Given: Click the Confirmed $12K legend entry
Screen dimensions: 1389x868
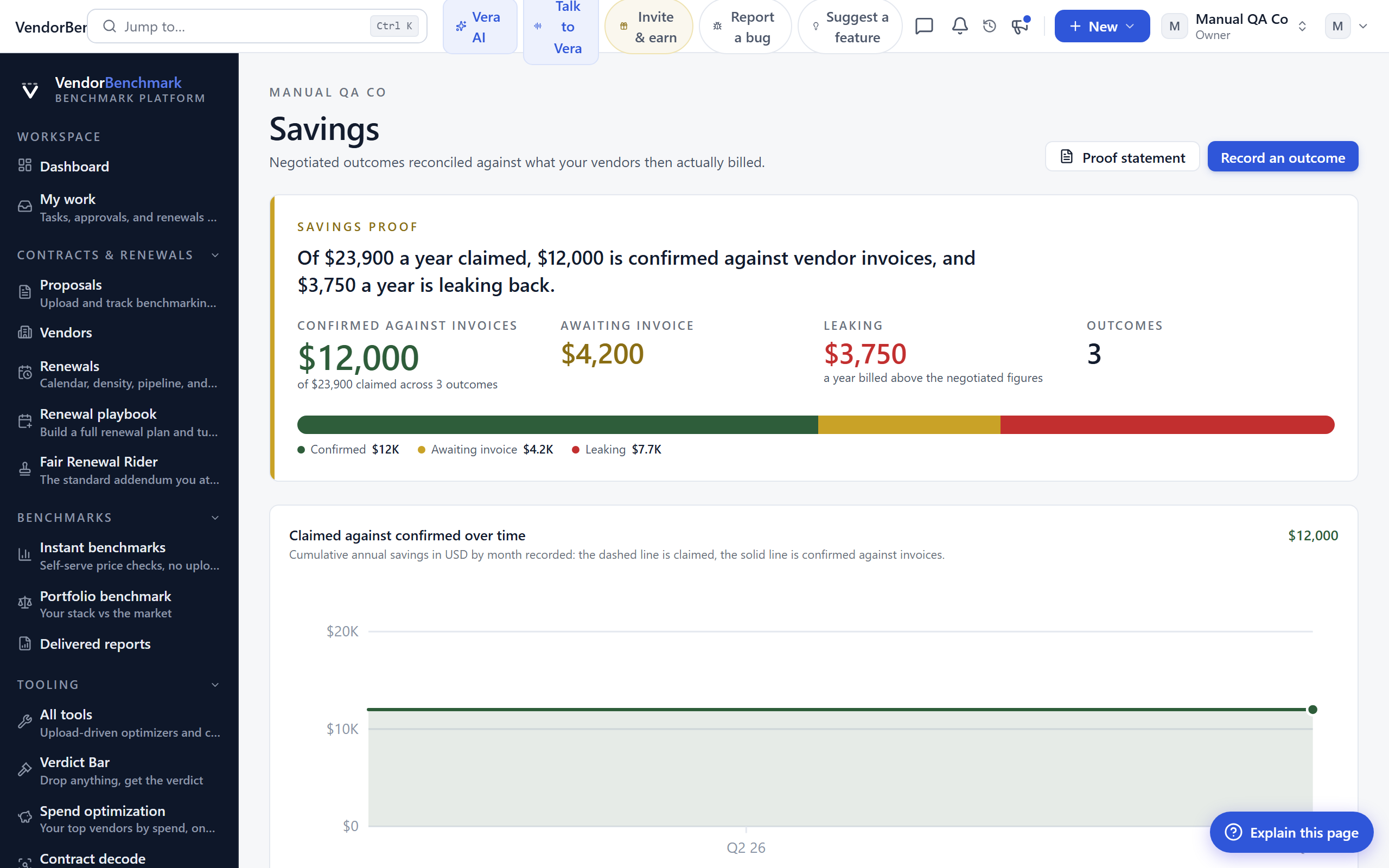Looking at the screenshot, I should point(348,450).
